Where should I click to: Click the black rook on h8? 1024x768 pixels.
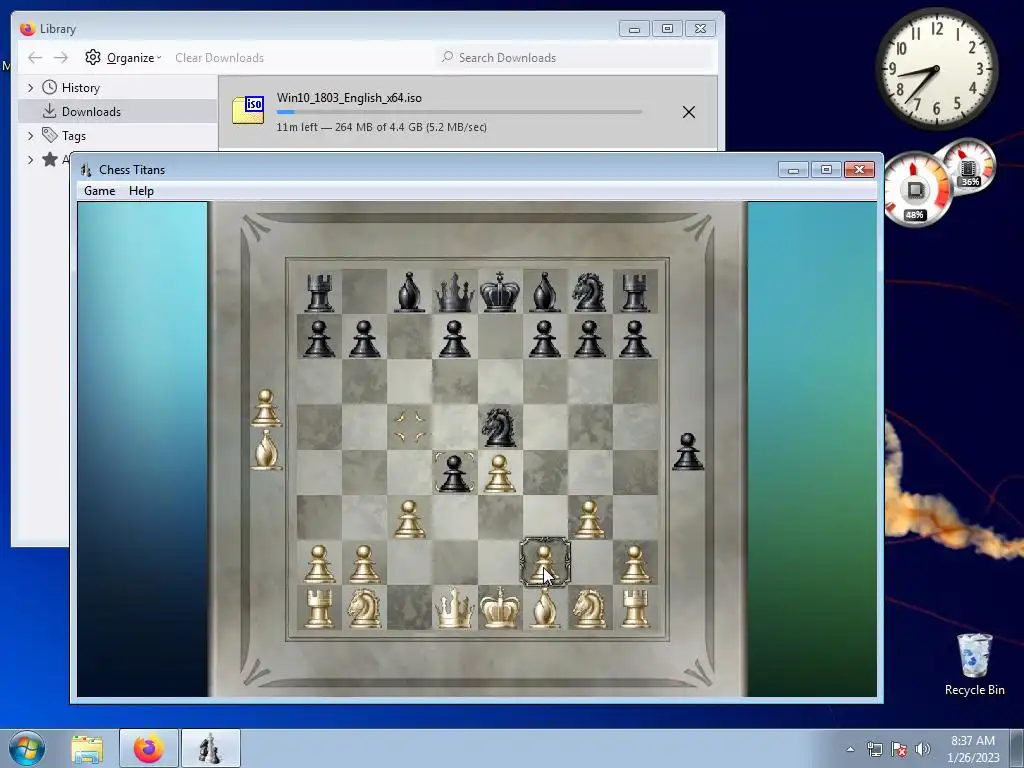(635, 293)
